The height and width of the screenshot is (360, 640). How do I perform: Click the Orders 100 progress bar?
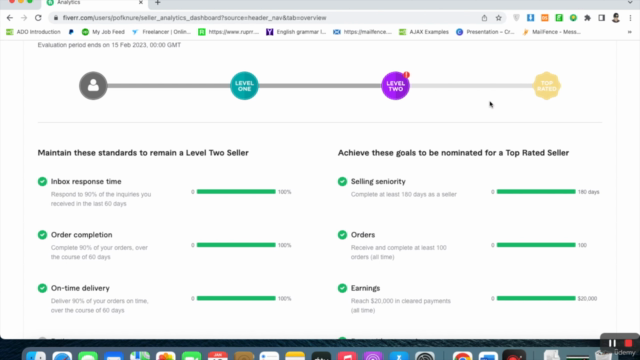[x=536, y=245]
